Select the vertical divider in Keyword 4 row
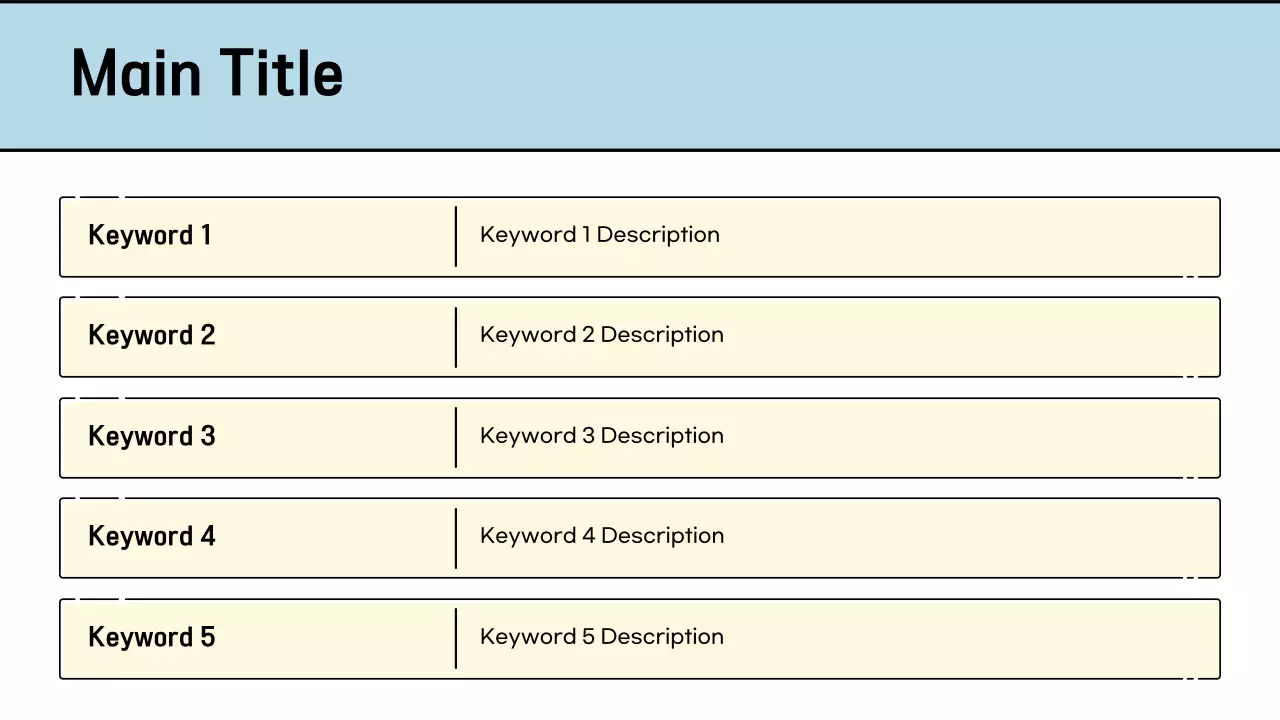This screenshot has height=720, width=1280. pyautogui.click(x=456, y=538)
